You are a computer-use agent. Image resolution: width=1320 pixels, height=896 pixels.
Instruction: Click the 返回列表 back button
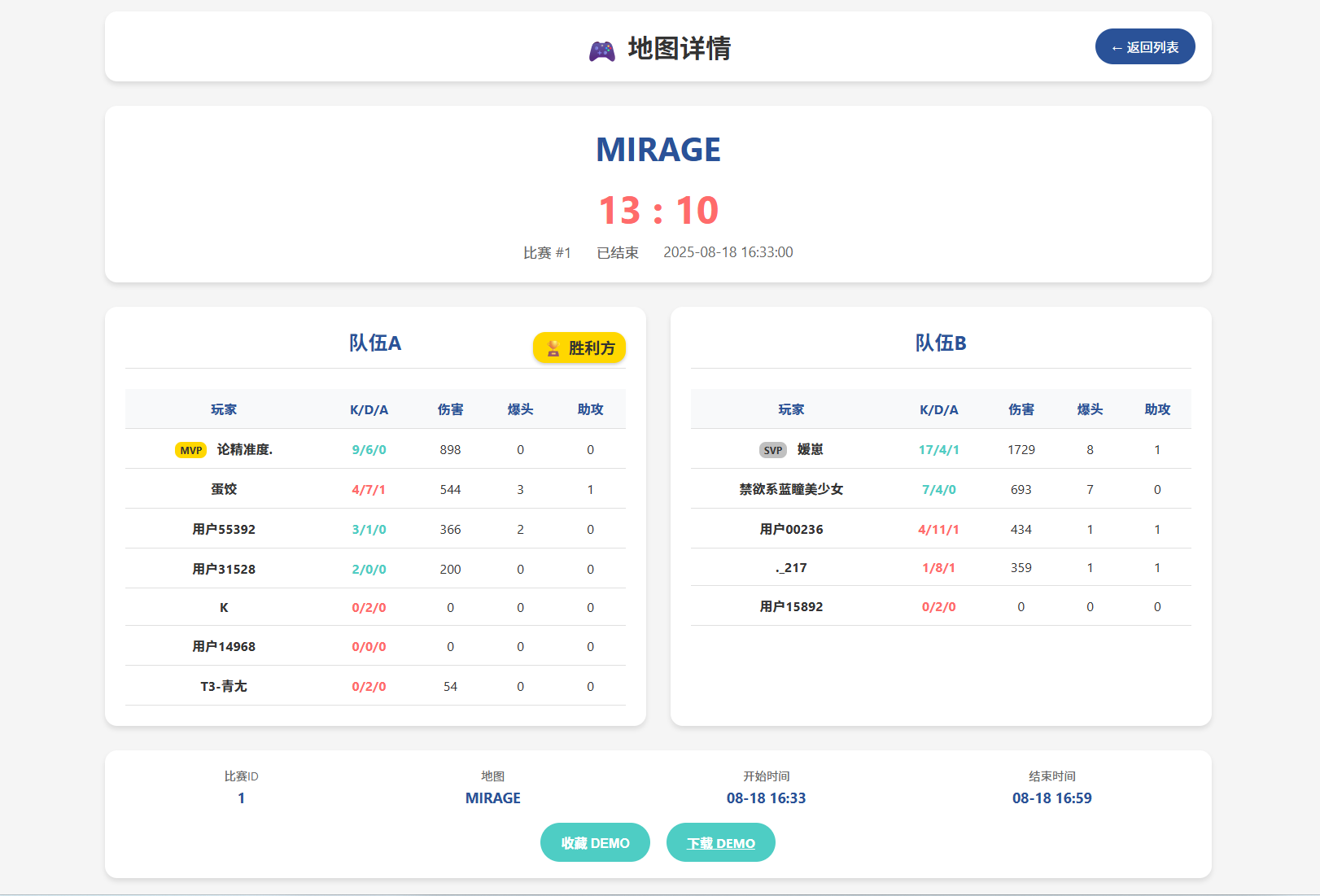[1145, 46]
